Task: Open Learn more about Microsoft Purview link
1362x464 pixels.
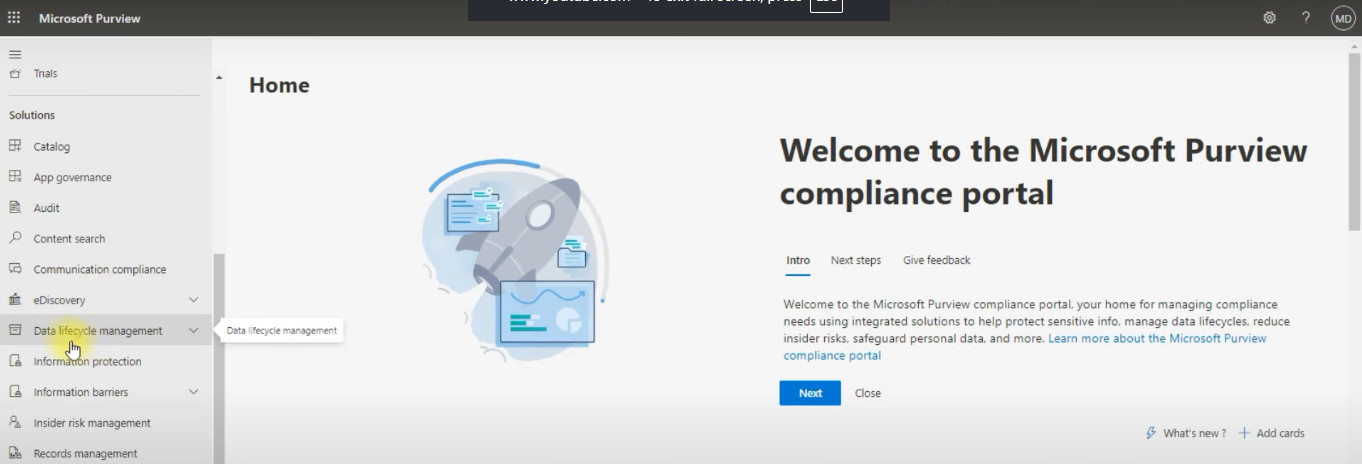Action: (1156, 339)
